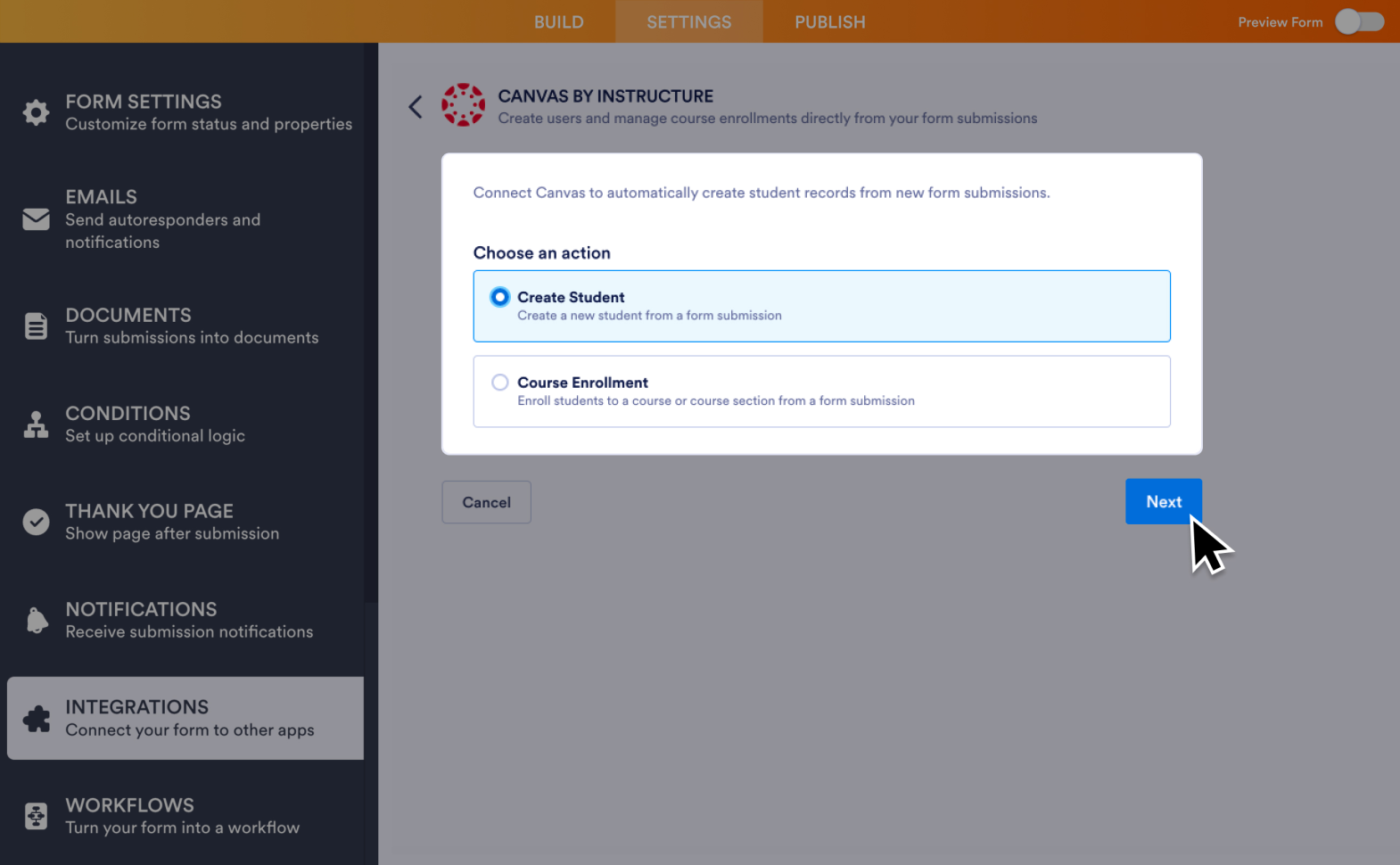Click the Emails envelope icon
The width and height of the screenshot is (1400, 865).
coord(36,218)
